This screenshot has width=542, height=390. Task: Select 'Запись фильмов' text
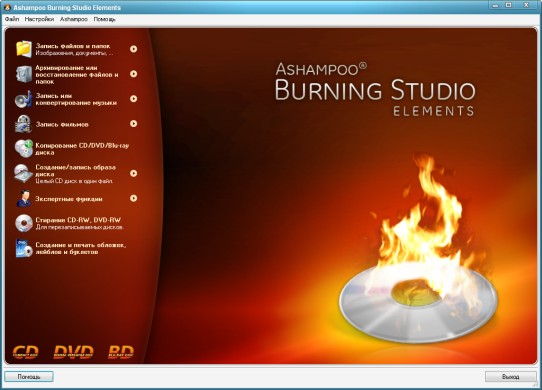(62, 124)
